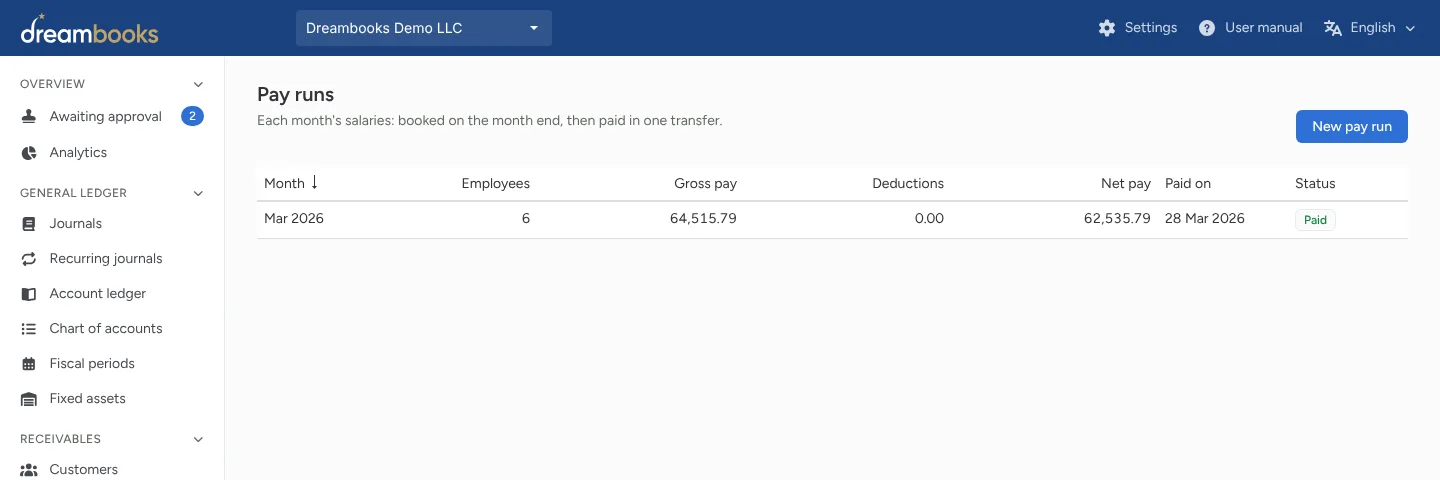Click the Dreambooks logo
This screenshot has width=1440, height=480.
(89, 29)
